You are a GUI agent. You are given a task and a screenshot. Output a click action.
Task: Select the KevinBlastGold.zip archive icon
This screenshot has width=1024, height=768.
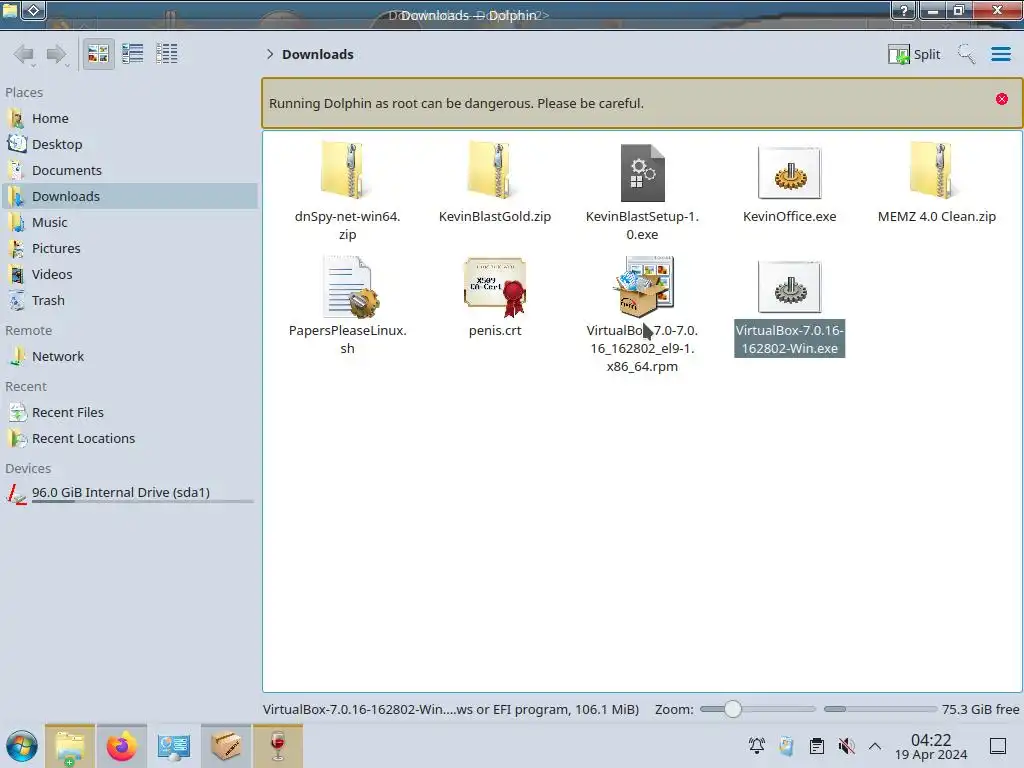[494, 171]
